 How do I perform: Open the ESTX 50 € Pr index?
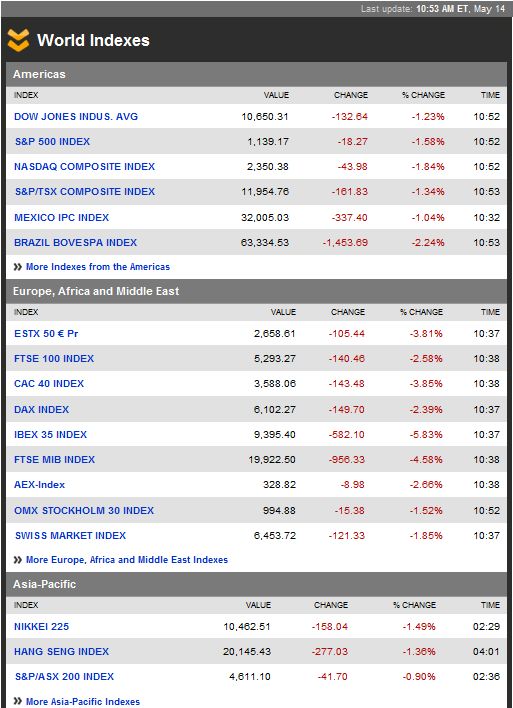46,334
